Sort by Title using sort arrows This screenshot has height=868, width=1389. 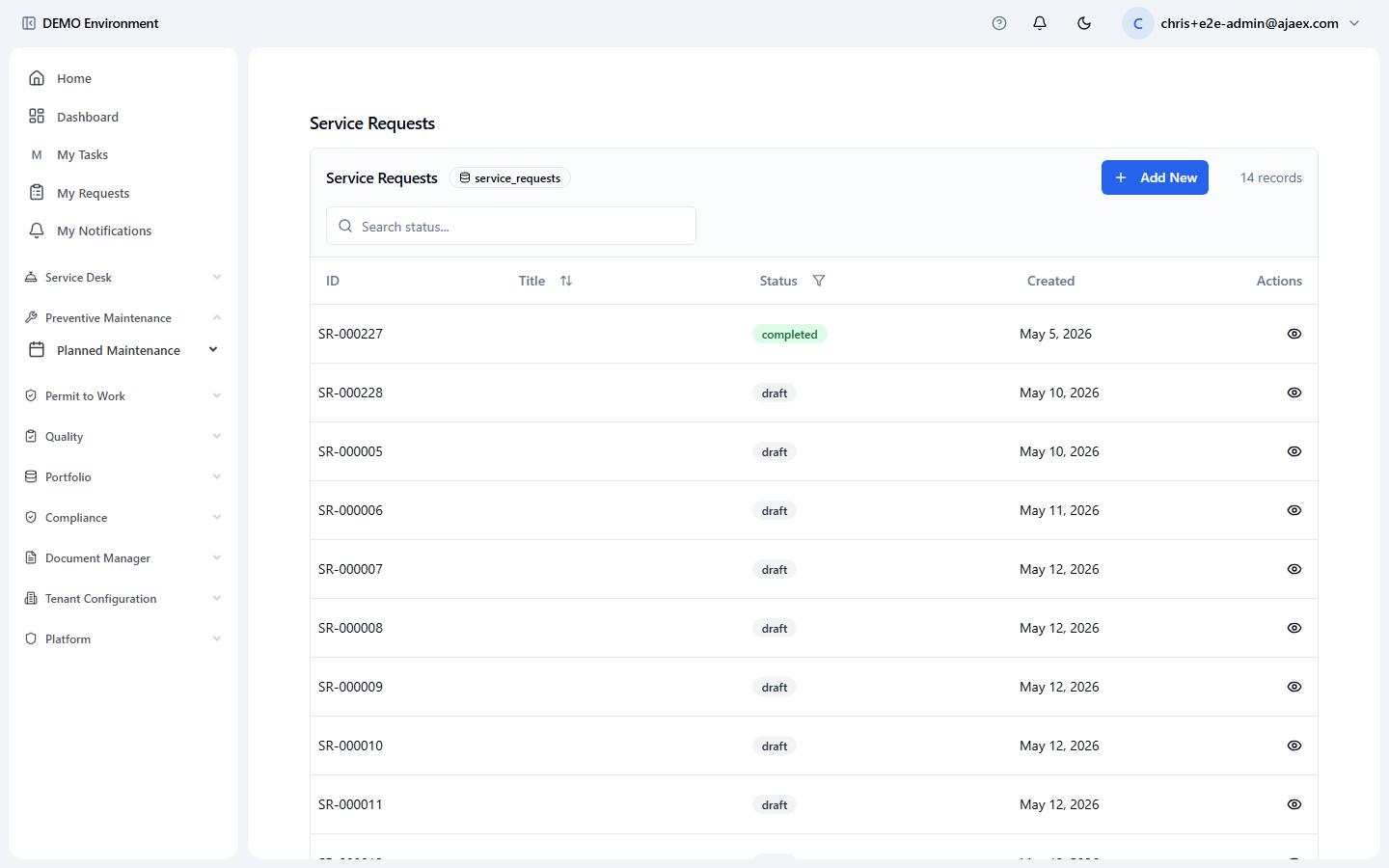(566, 281)
